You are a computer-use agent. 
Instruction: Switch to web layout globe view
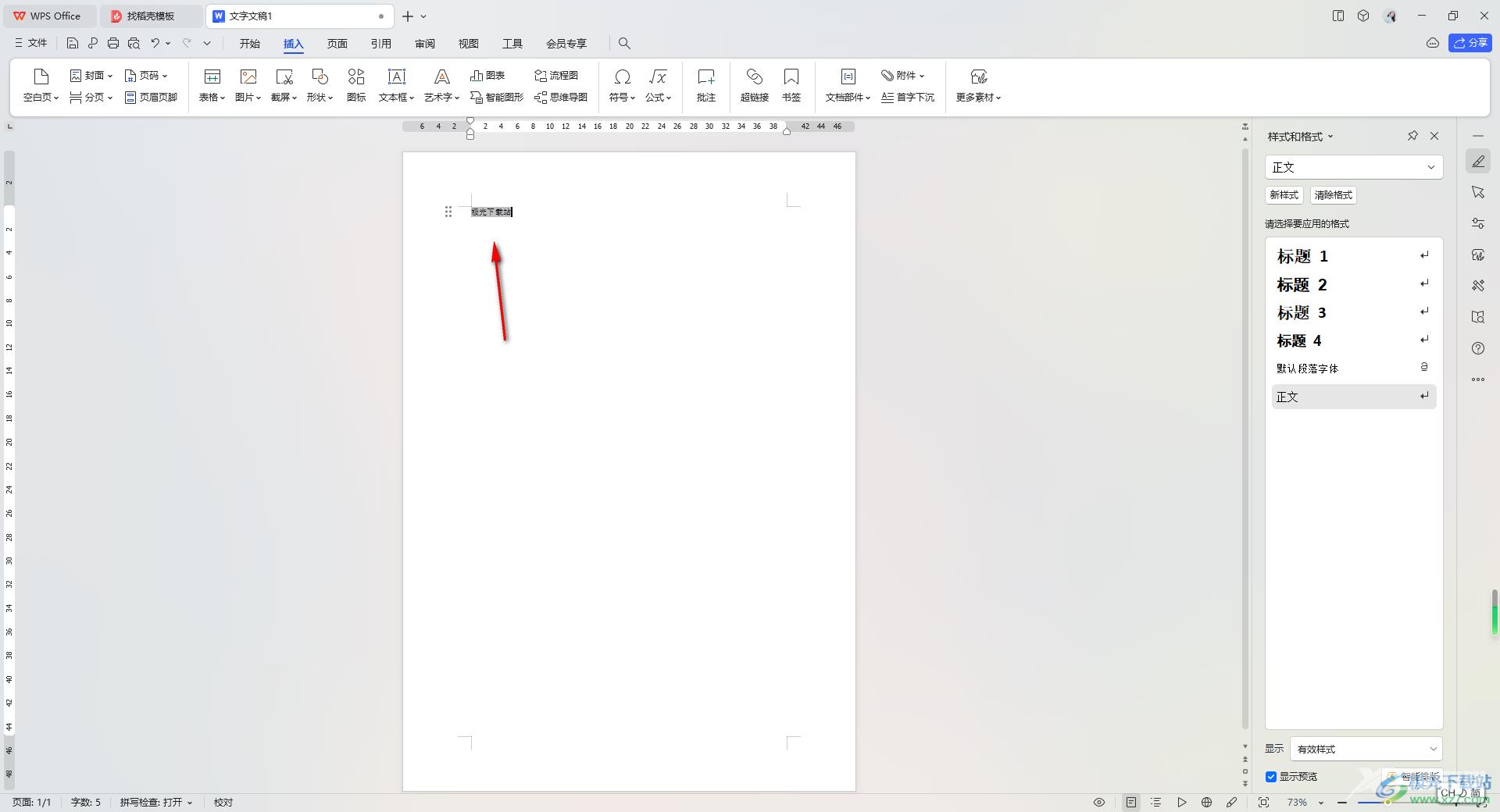click(x=1207, y=803)
